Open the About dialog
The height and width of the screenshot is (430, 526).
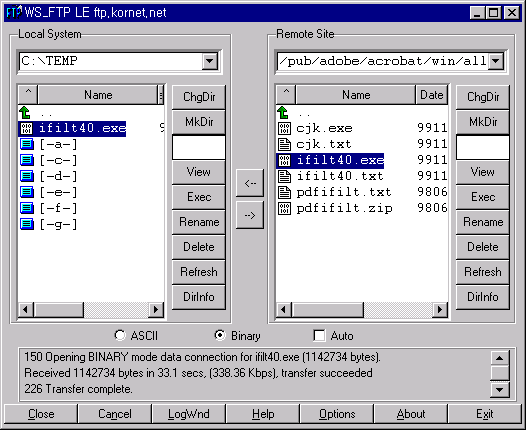point(411,414)
